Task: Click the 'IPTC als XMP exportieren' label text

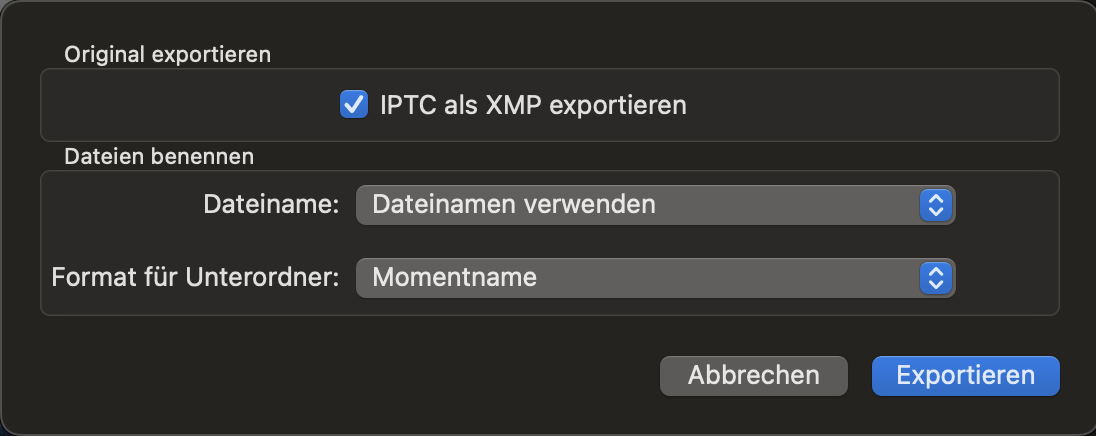Action: click(532, 105)
